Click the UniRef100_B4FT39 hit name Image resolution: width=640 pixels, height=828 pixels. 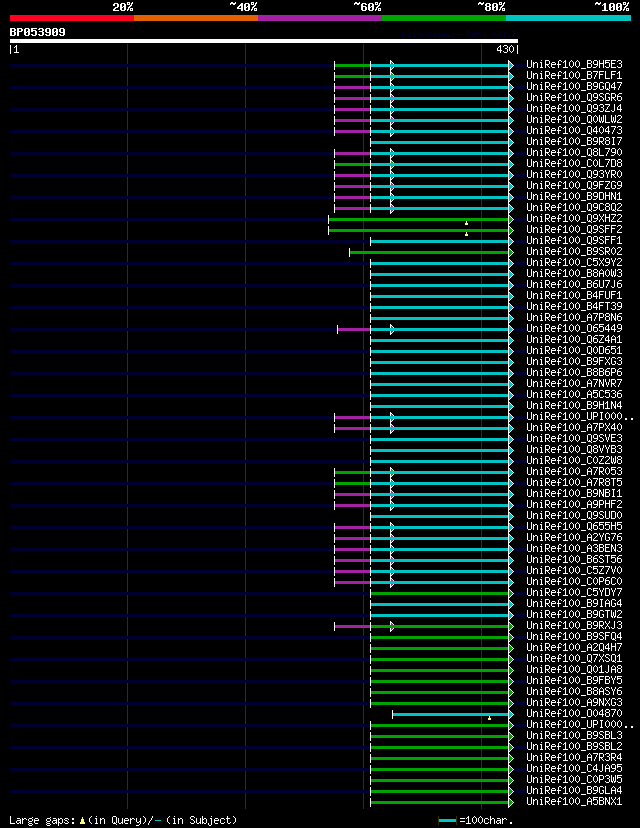point(575,307)
